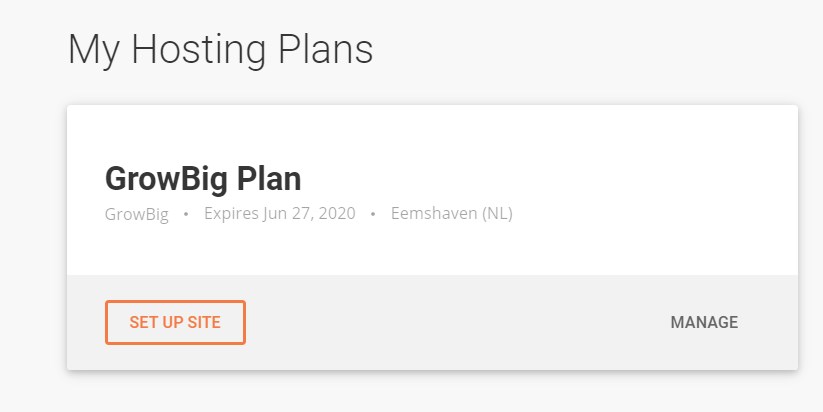Click the bullet before Eemshaven (NL)
The width and height of the screenshot is (823, 412).
[373, 214]
